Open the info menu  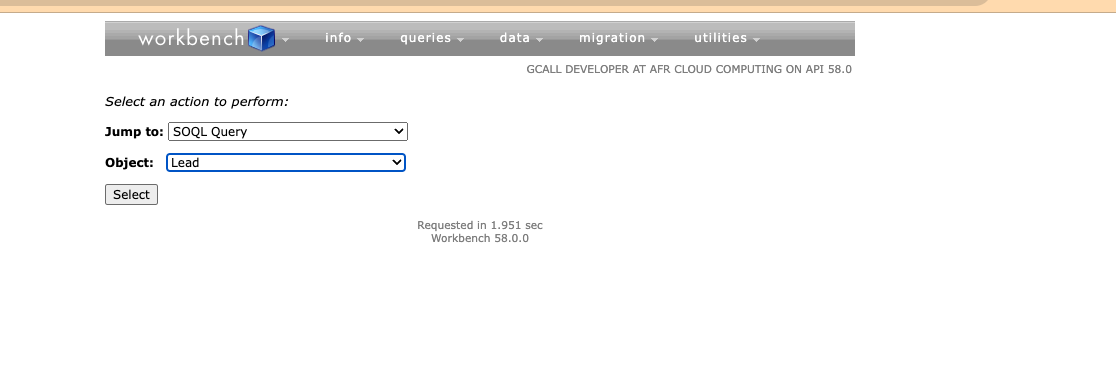click(x=338, y=38)
